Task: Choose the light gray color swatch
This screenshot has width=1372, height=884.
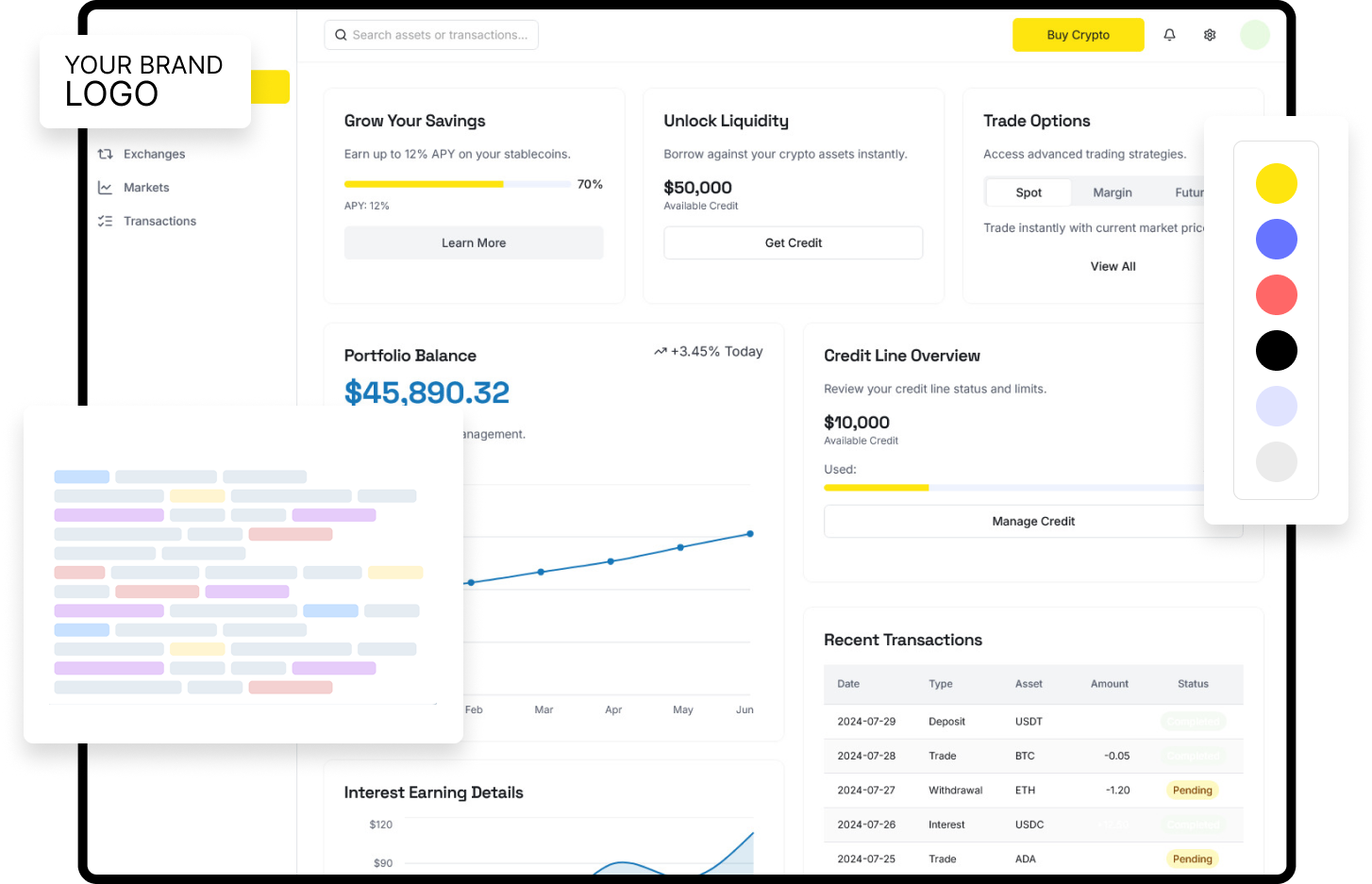Action: (x=1277, y=461)
